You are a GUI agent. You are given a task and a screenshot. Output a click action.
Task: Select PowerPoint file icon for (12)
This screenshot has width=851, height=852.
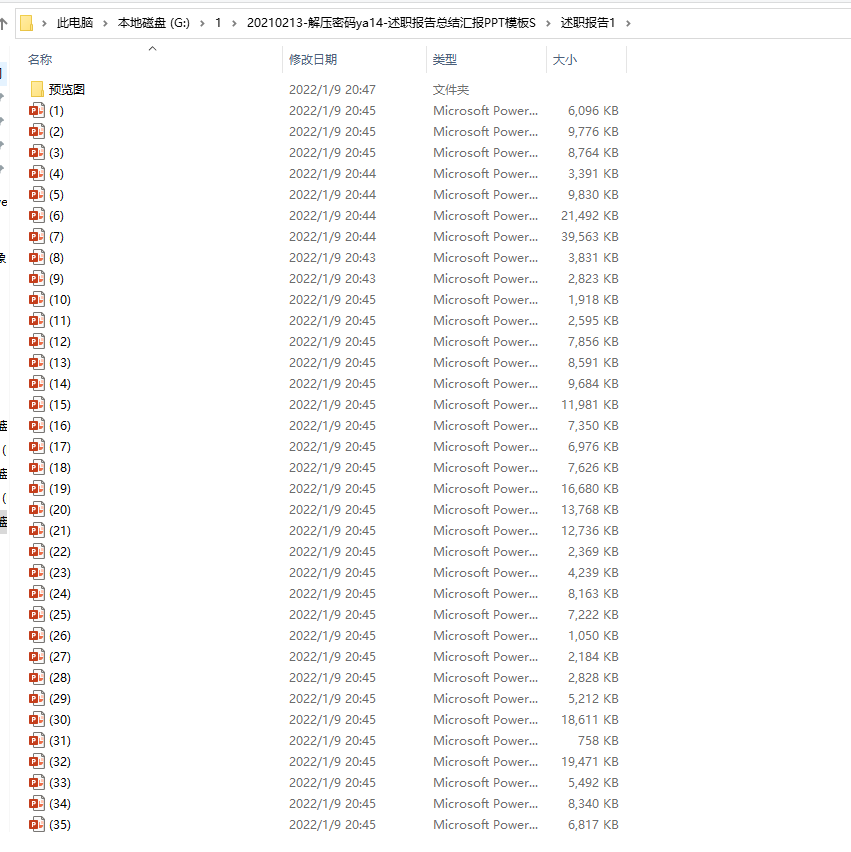37,341
